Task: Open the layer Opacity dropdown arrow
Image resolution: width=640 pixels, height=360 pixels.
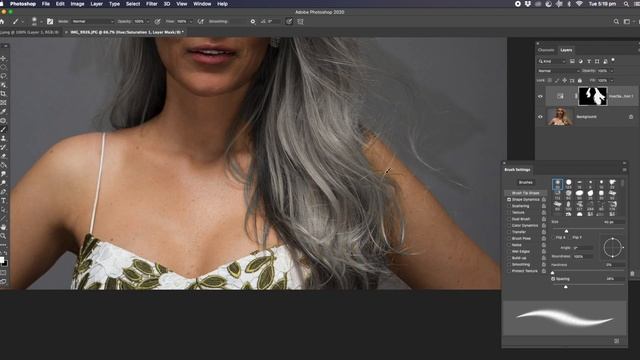Action: [612, 71]
